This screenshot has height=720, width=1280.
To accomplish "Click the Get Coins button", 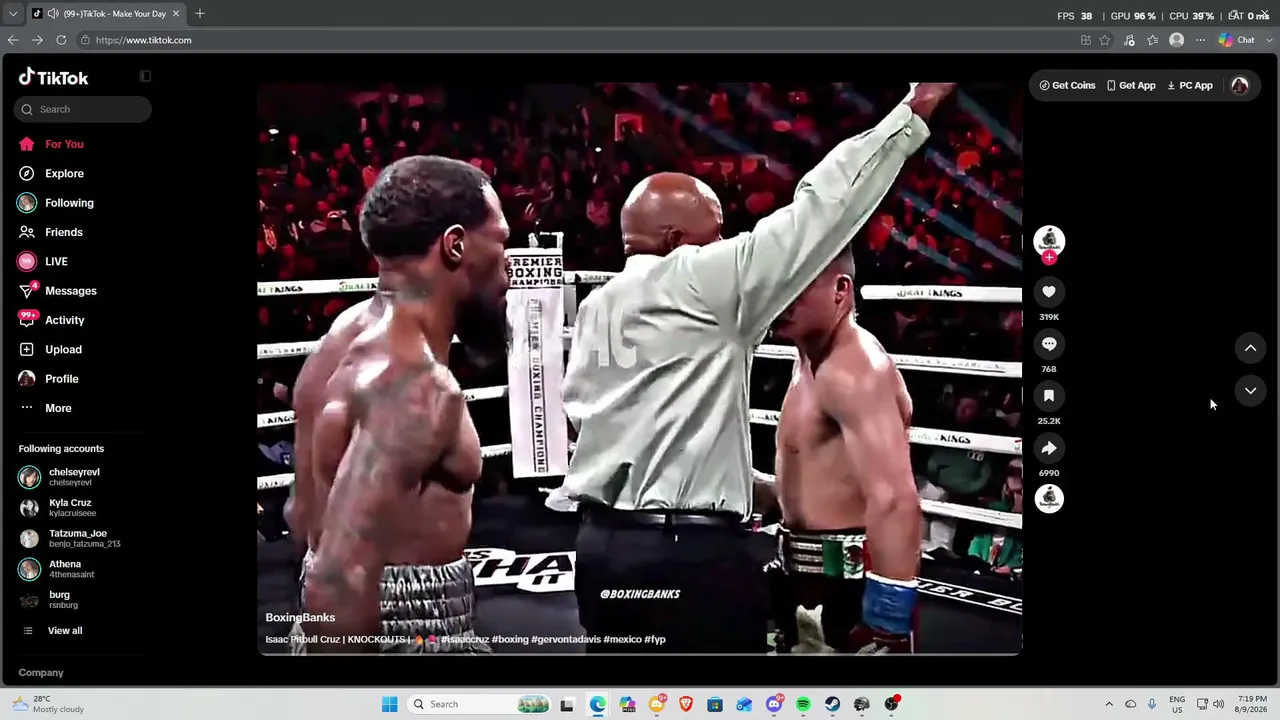I will tap(1067, 86).
